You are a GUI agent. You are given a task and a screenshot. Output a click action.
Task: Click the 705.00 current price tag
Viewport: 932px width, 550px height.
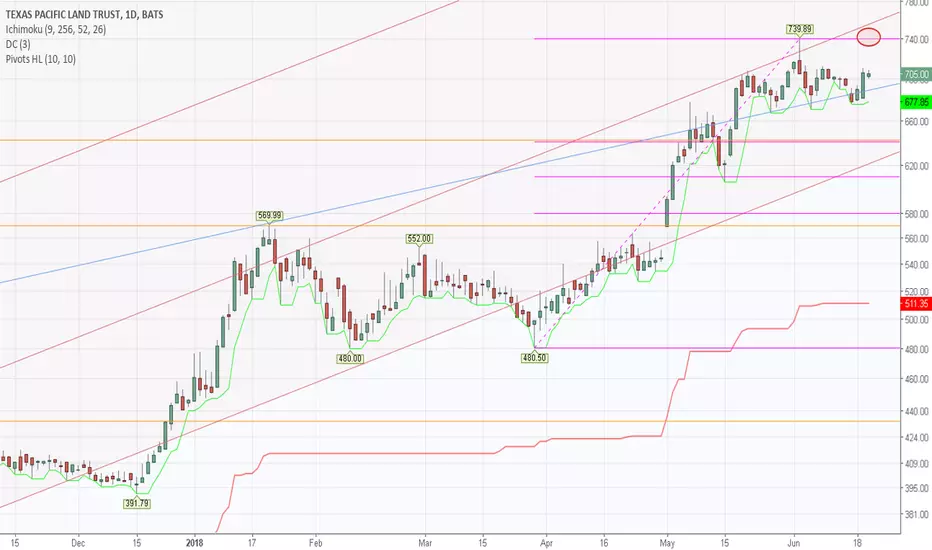click(x=915, y=74)
